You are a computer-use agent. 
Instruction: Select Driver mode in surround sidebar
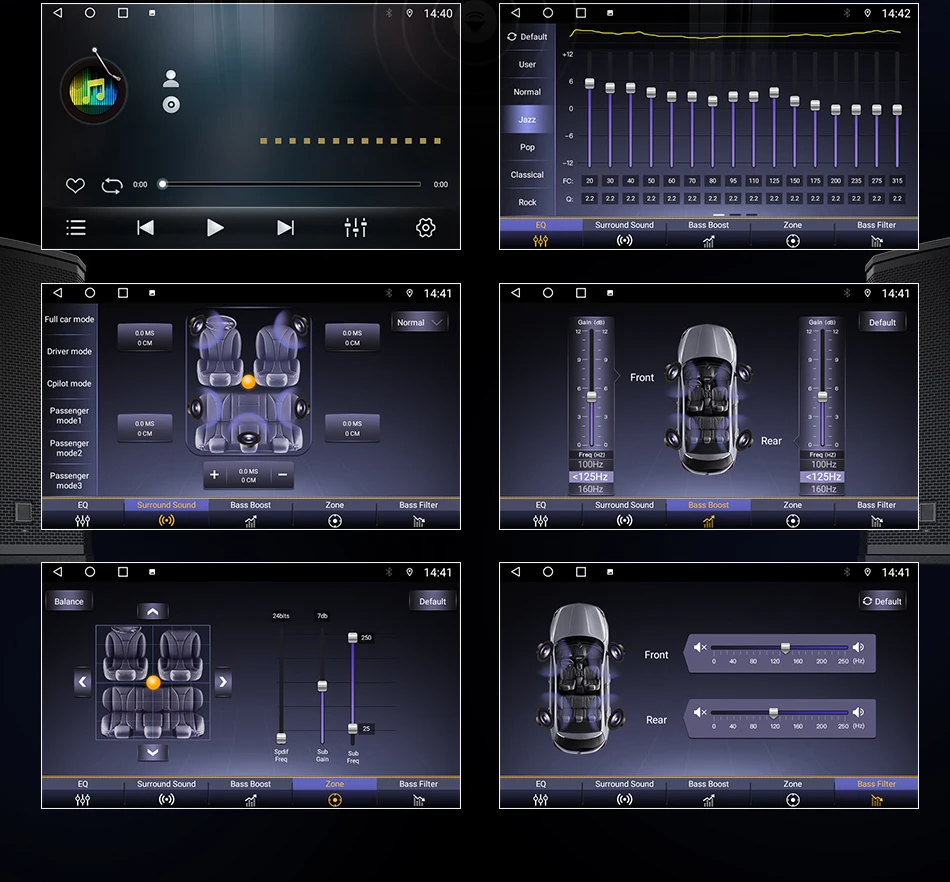[x=69, y=351]
